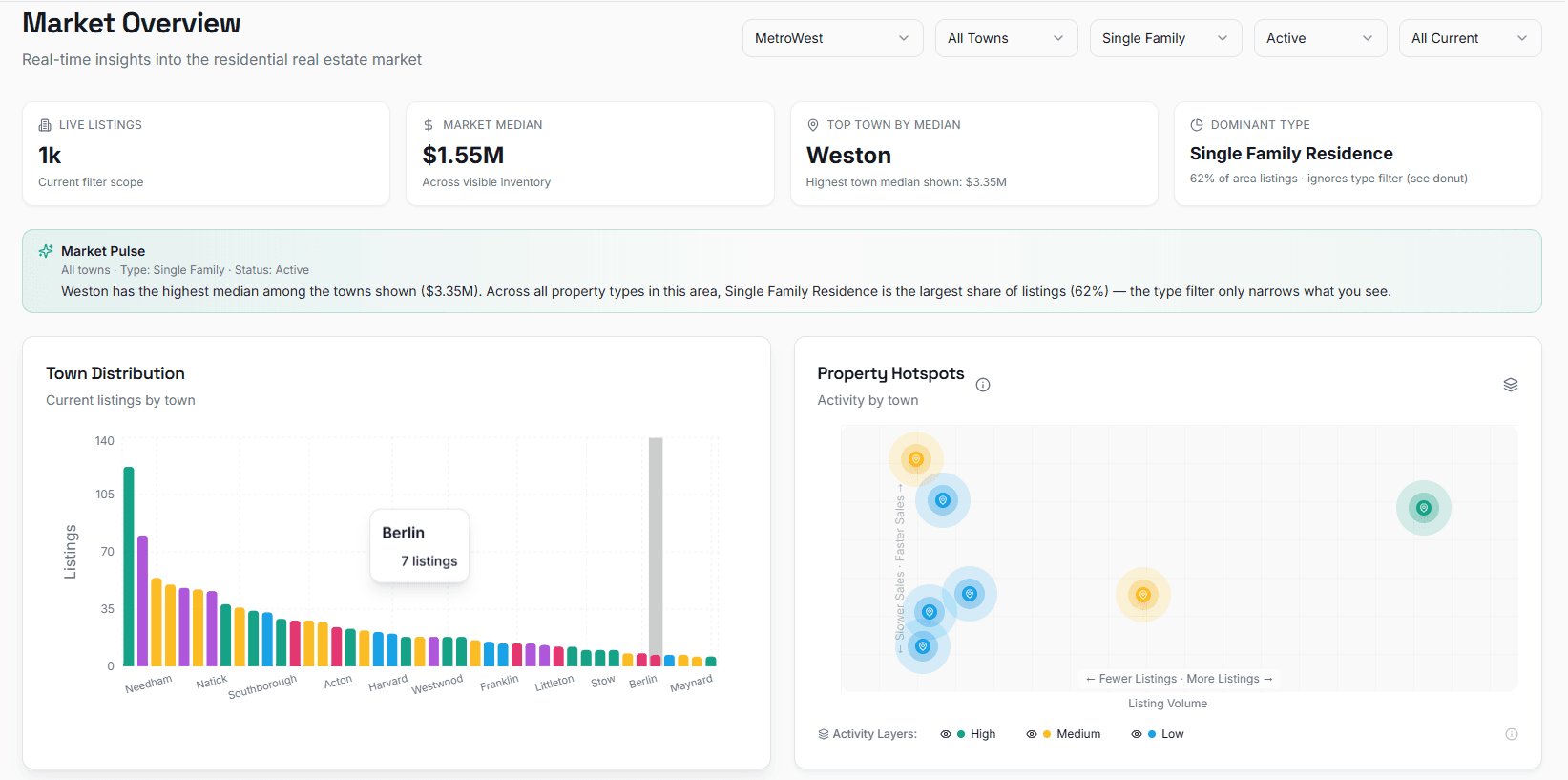This screenshot has height=780, width=1568.
Task: Toggle visibility of Medium activity layer
Action: point(1032,734)
